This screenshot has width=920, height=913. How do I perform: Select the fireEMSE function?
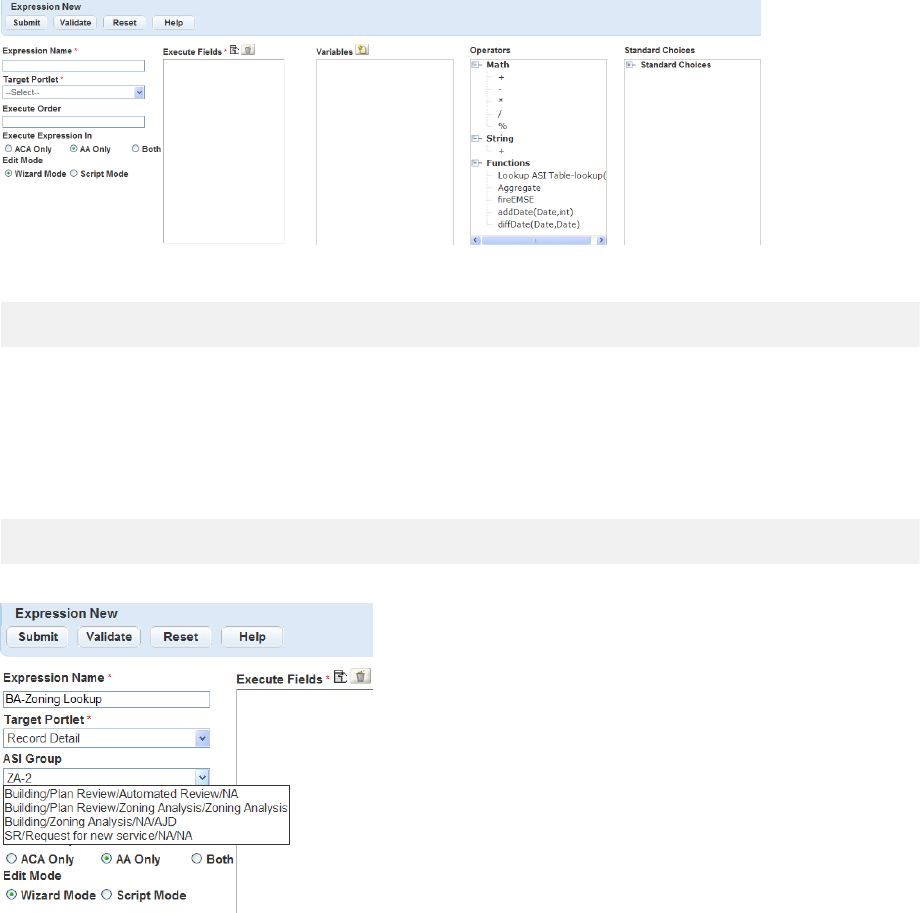(516, 199)
